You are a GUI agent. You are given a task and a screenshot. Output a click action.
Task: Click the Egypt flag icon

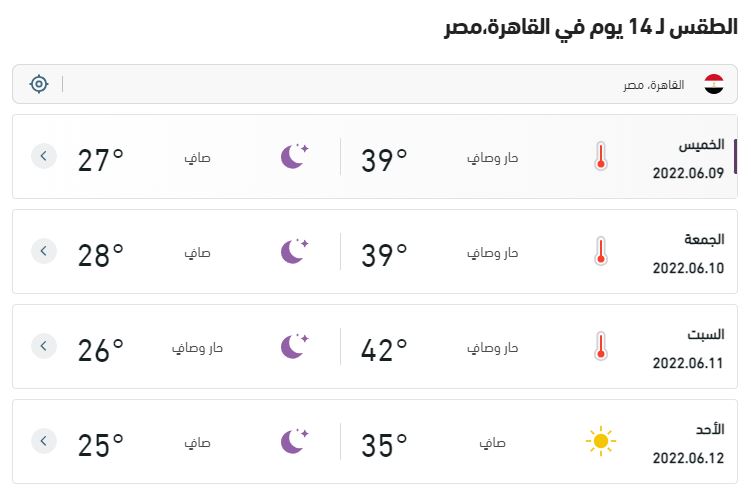tap(714, 84)
